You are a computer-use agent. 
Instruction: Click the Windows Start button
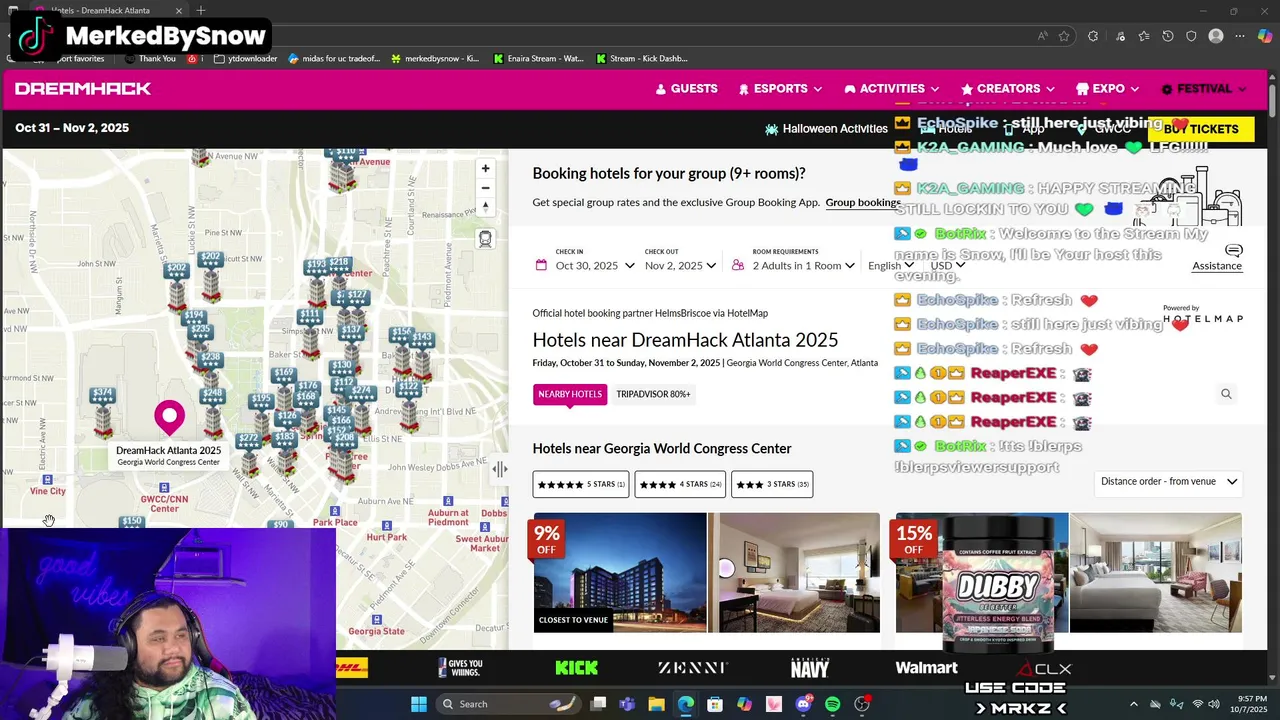click(x=419, y=704)
